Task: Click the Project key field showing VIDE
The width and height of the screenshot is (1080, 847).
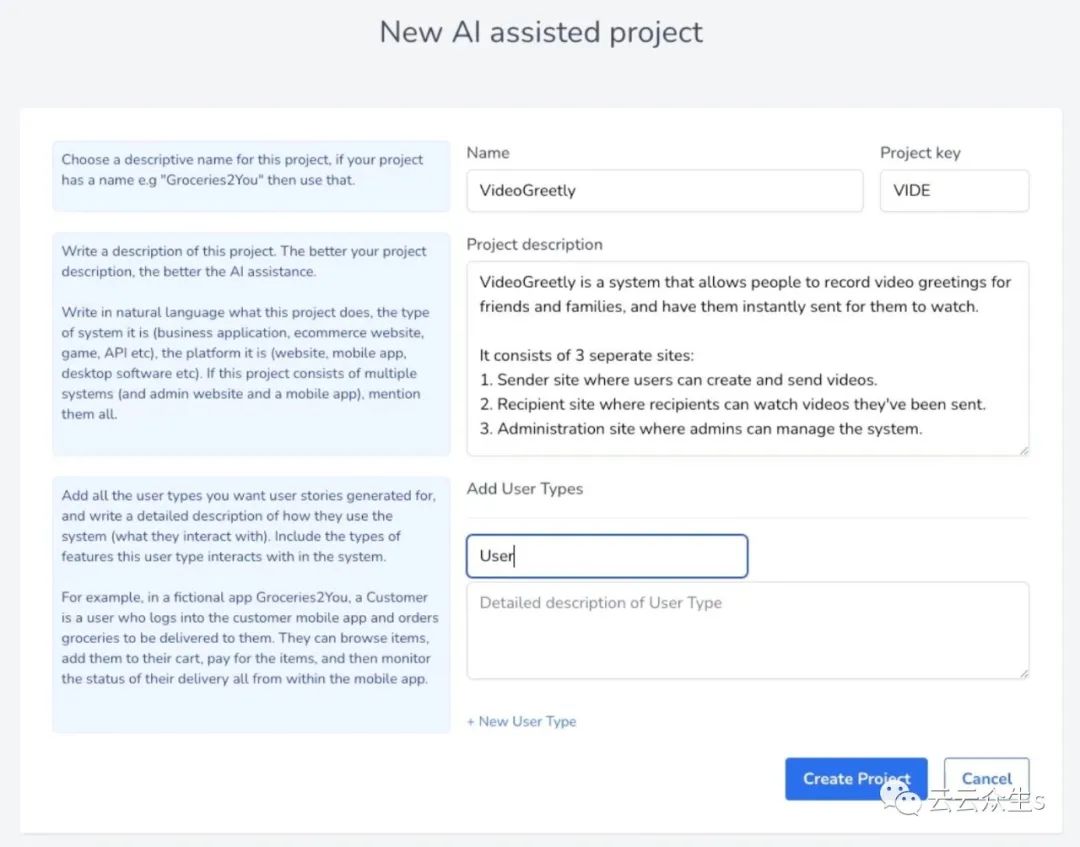Action: tap(953, 190)
